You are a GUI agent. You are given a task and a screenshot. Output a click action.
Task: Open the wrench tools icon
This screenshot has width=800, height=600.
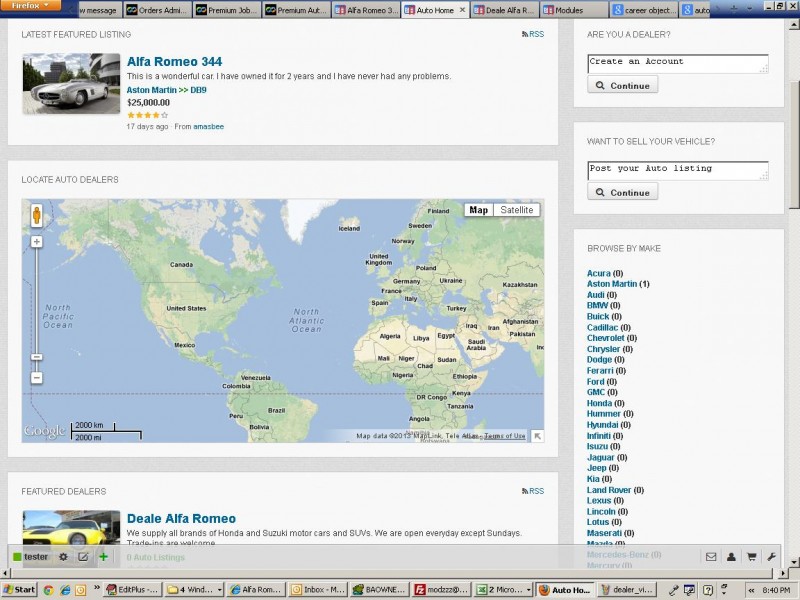771,557
